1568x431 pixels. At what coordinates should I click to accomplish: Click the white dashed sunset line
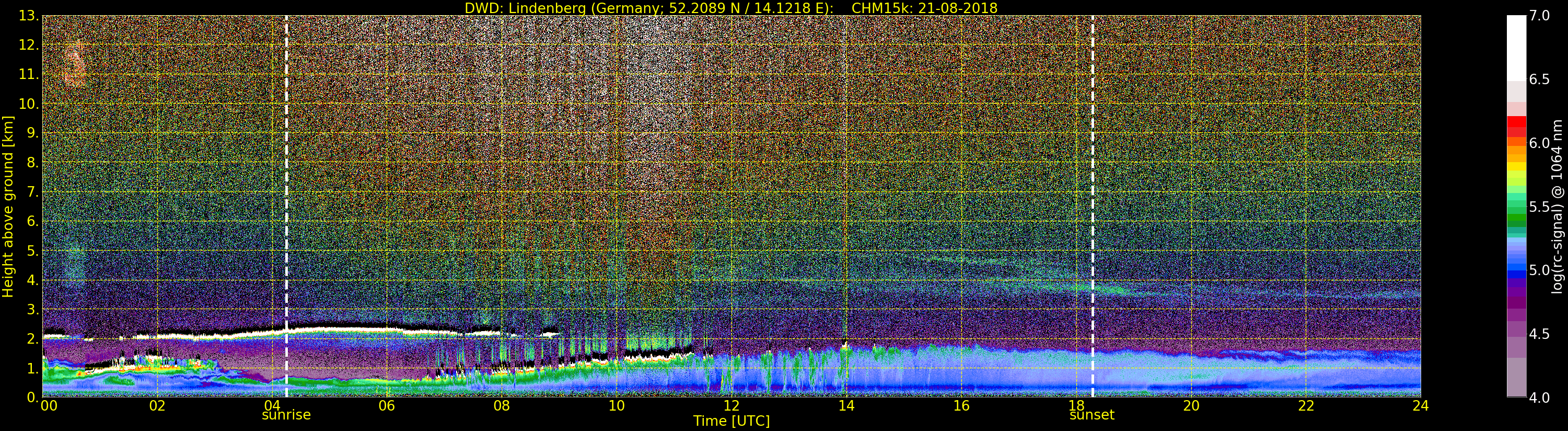tap(1093, 206)
